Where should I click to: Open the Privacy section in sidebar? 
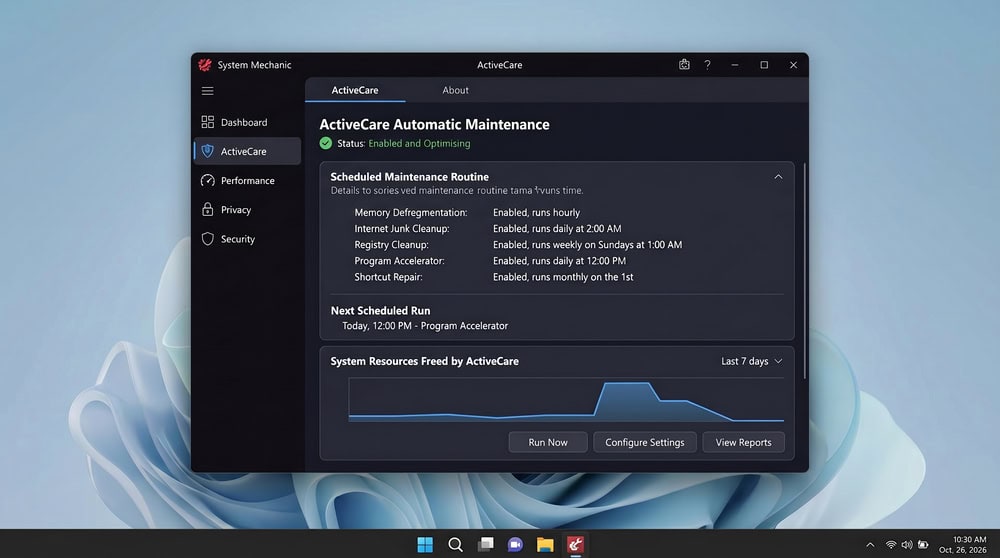pyautogui.click(x=247, y=209)
